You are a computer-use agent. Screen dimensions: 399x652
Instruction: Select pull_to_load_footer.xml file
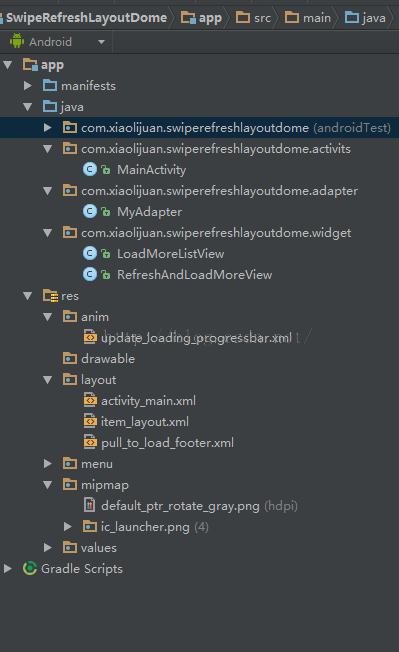click(167, 443)
